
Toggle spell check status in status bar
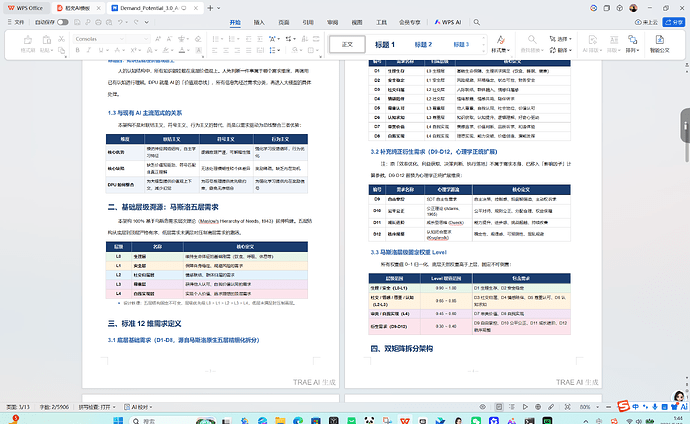click(97, 407)
